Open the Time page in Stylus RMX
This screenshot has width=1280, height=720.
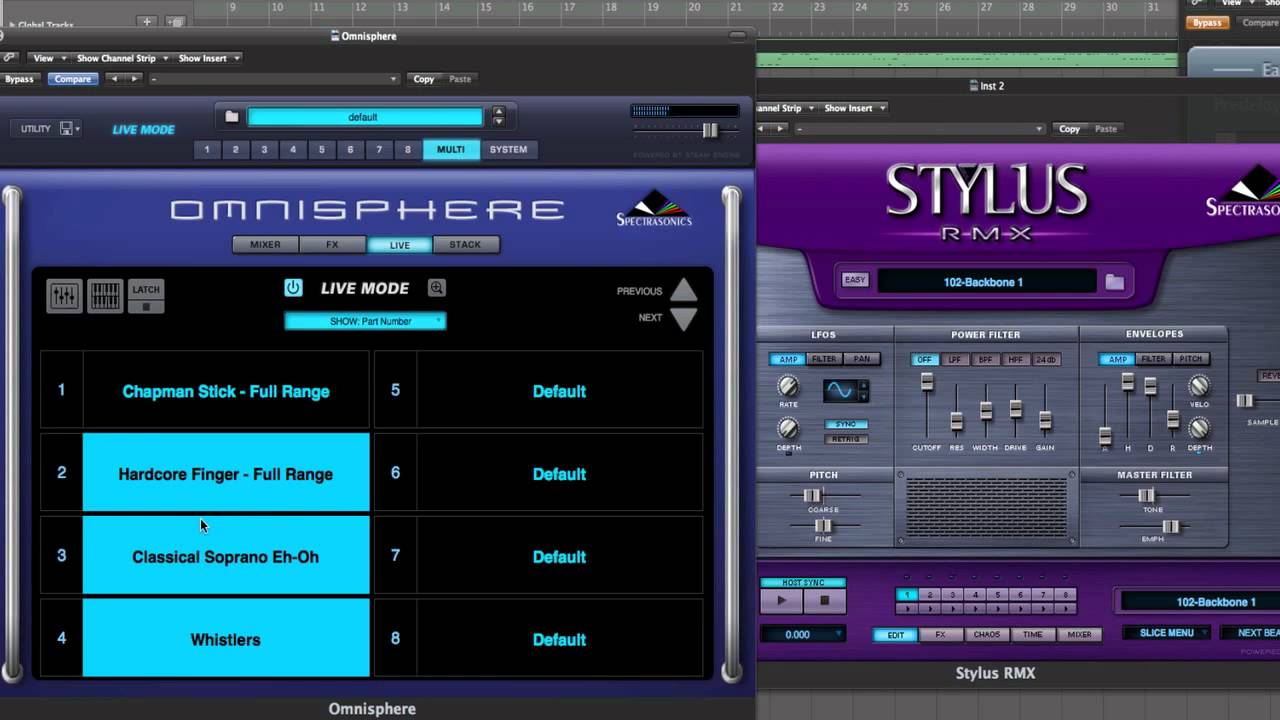click(x=1032, y=634)
